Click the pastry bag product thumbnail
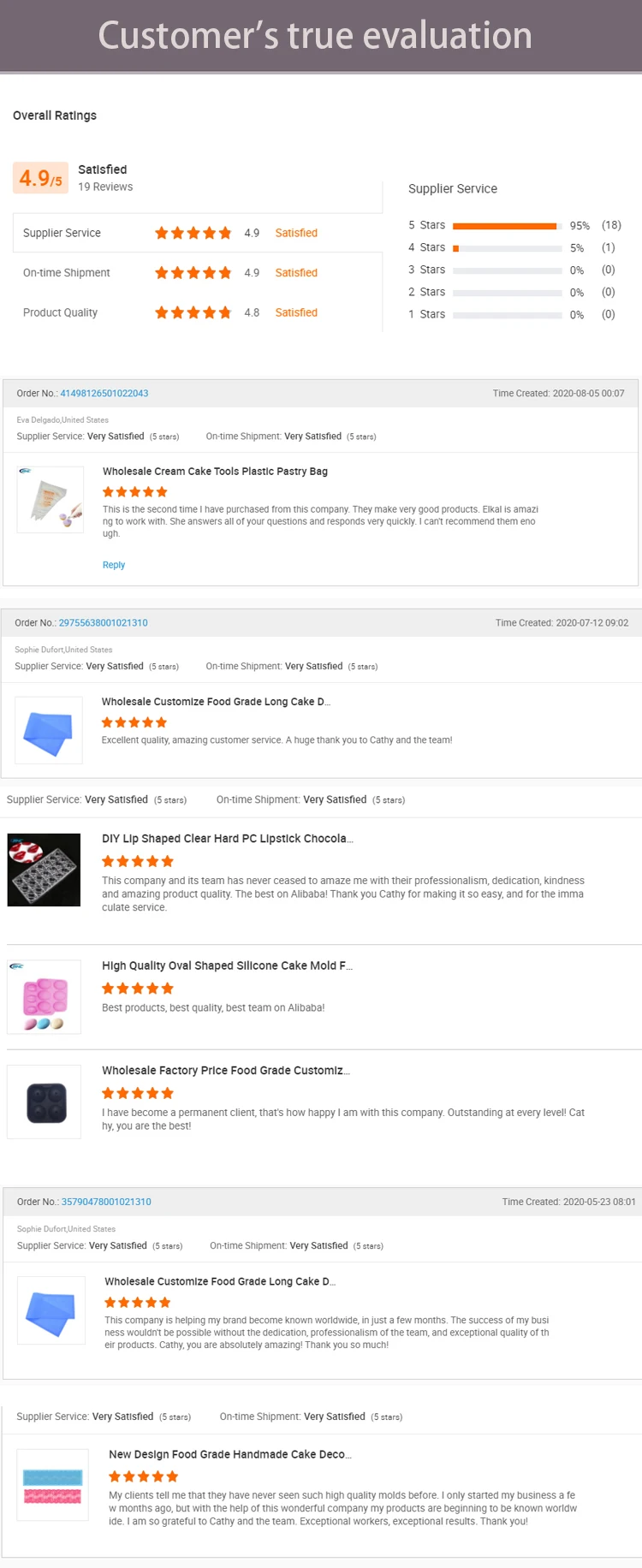This screenshot has width=642, height=1568. (x=51, y=500)
